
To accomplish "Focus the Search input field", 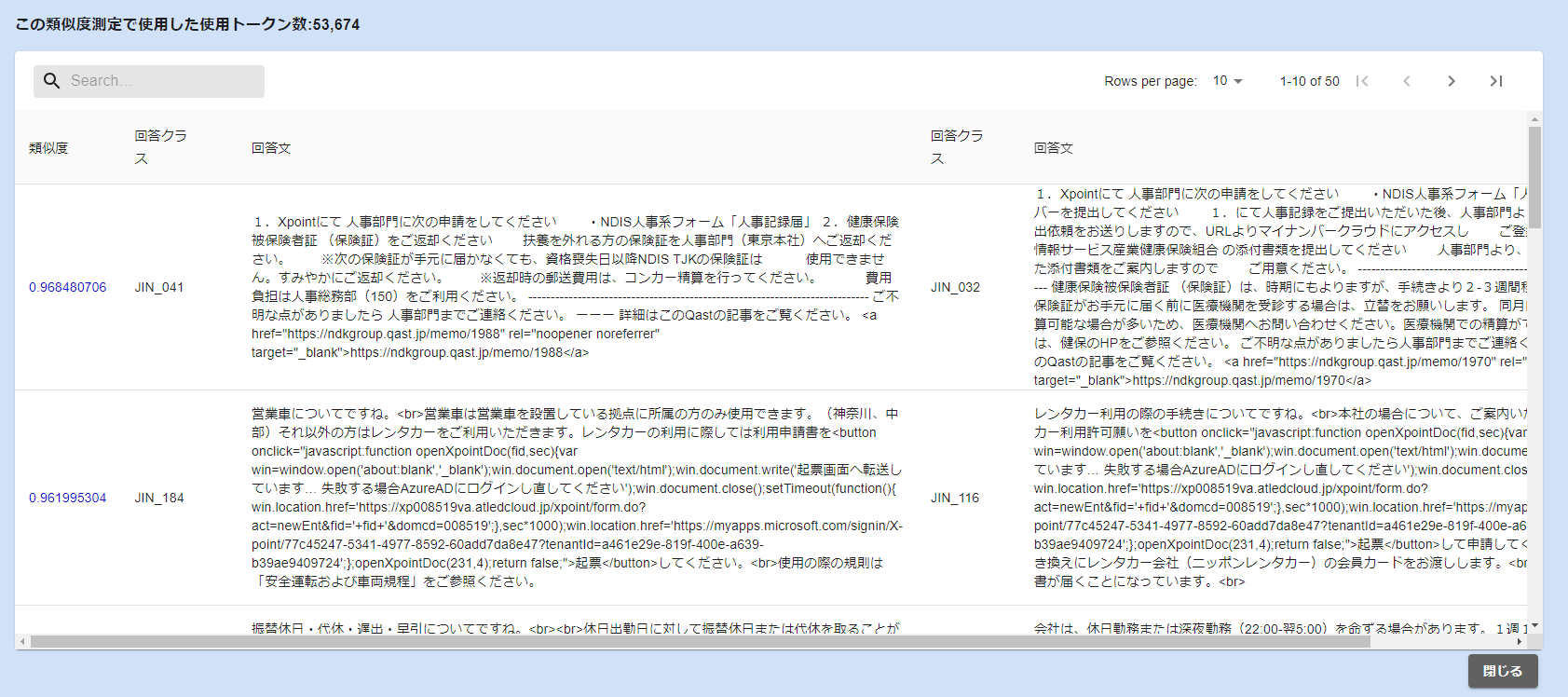I will (163, 81).
